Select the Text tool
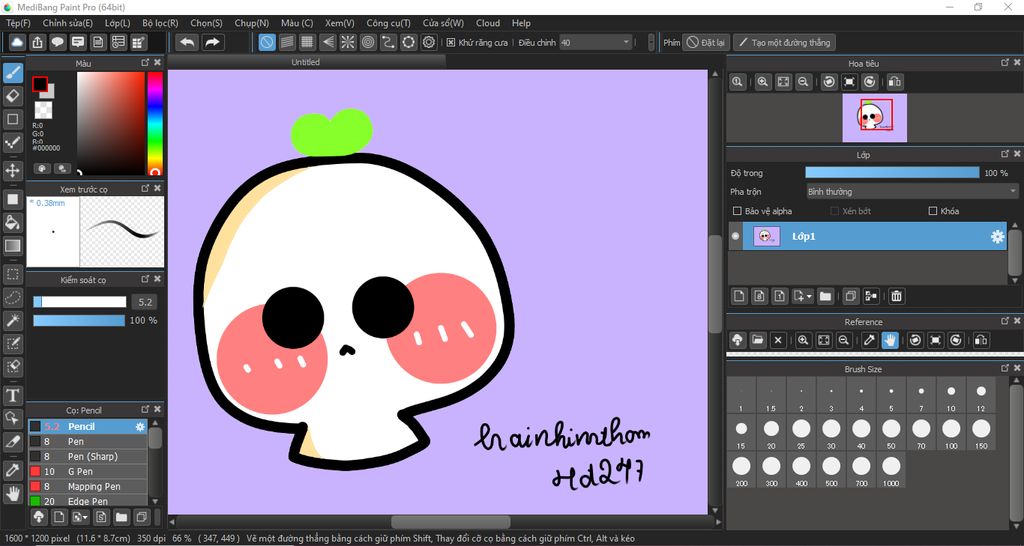This screenshot has height=546, width=1024. pyautogui.click(x=13, y=395)
